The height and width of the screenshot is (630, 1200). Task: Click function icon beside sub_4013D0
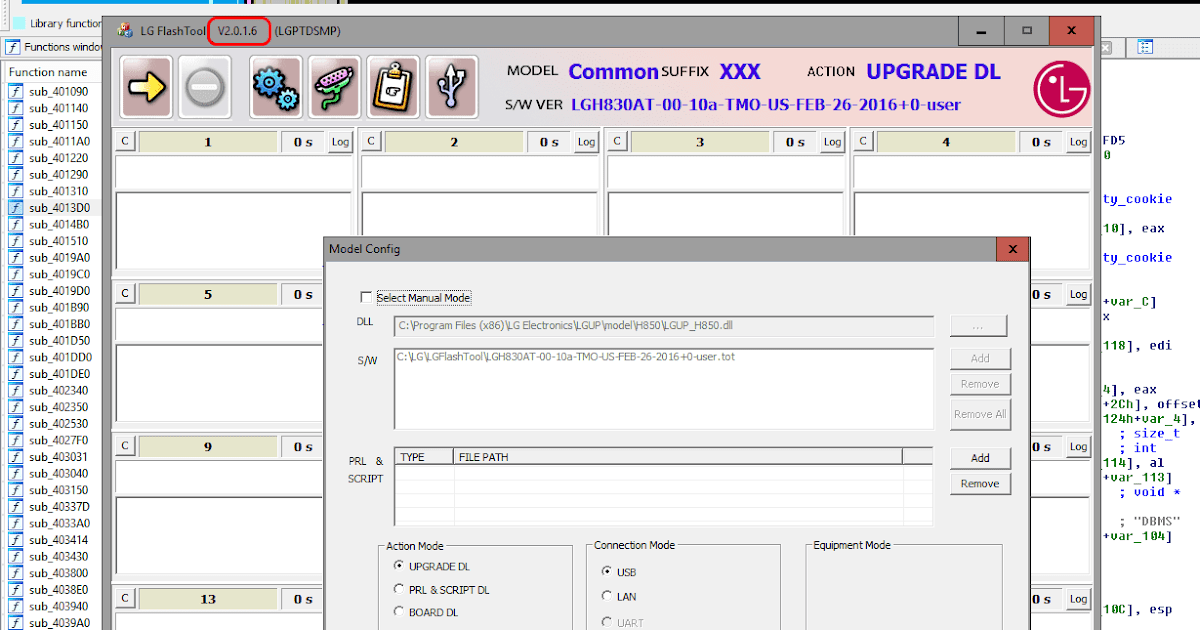(x=16, y=208)
